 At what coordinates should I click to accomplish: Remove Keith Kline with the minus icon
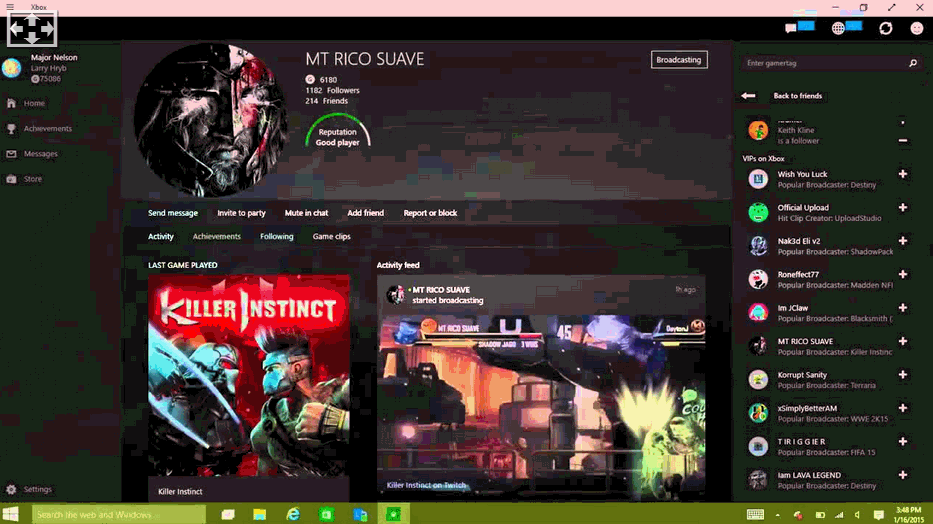903,140
